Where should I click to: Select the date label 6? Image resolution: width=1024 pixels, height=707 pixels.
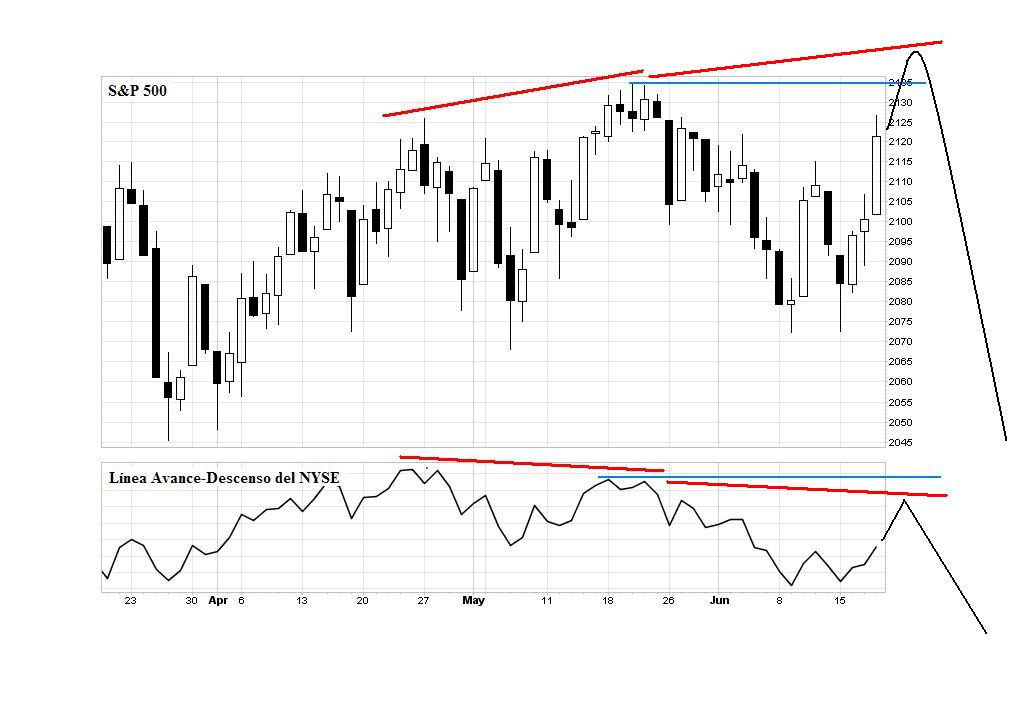[242, 601]
